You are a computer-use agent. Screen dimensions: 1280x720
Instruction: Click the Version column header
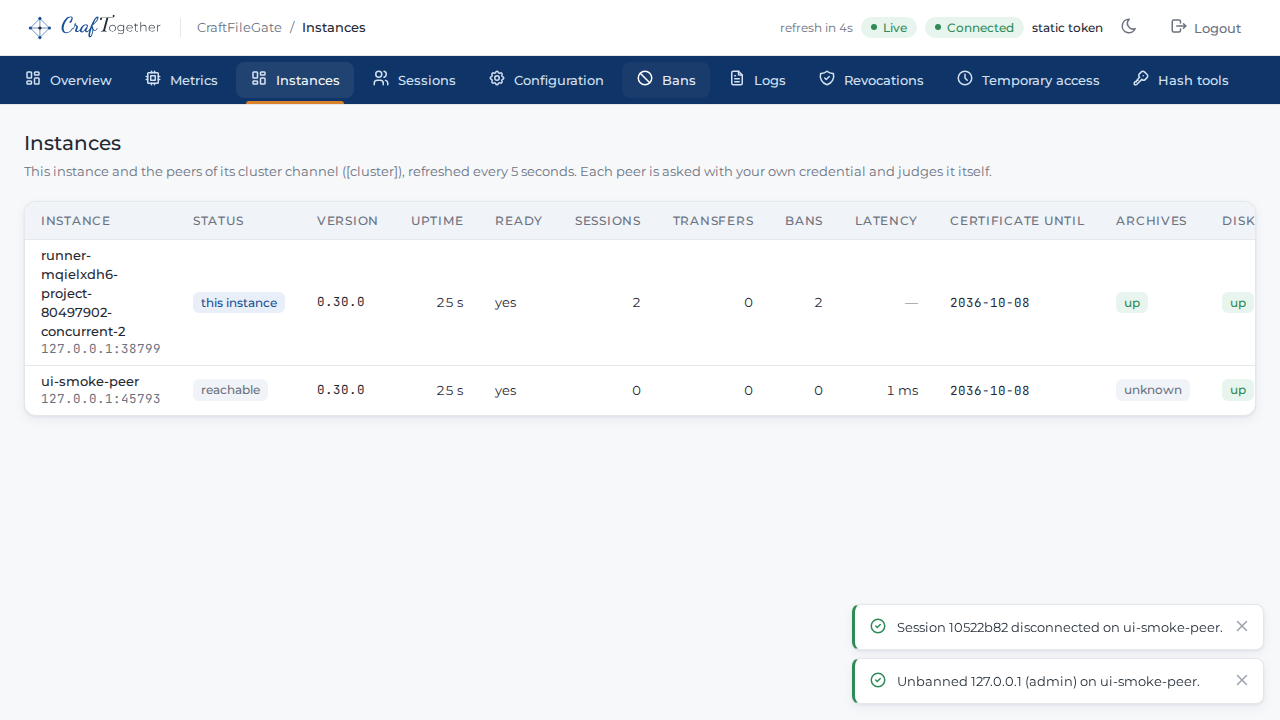click(348, 221)
